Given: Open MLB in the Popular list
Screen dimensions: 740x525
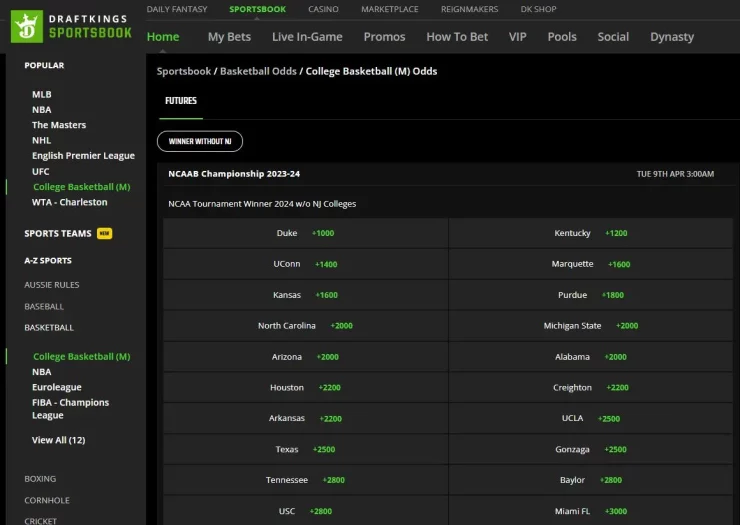Looking at the screenshot, I should 42,94.
